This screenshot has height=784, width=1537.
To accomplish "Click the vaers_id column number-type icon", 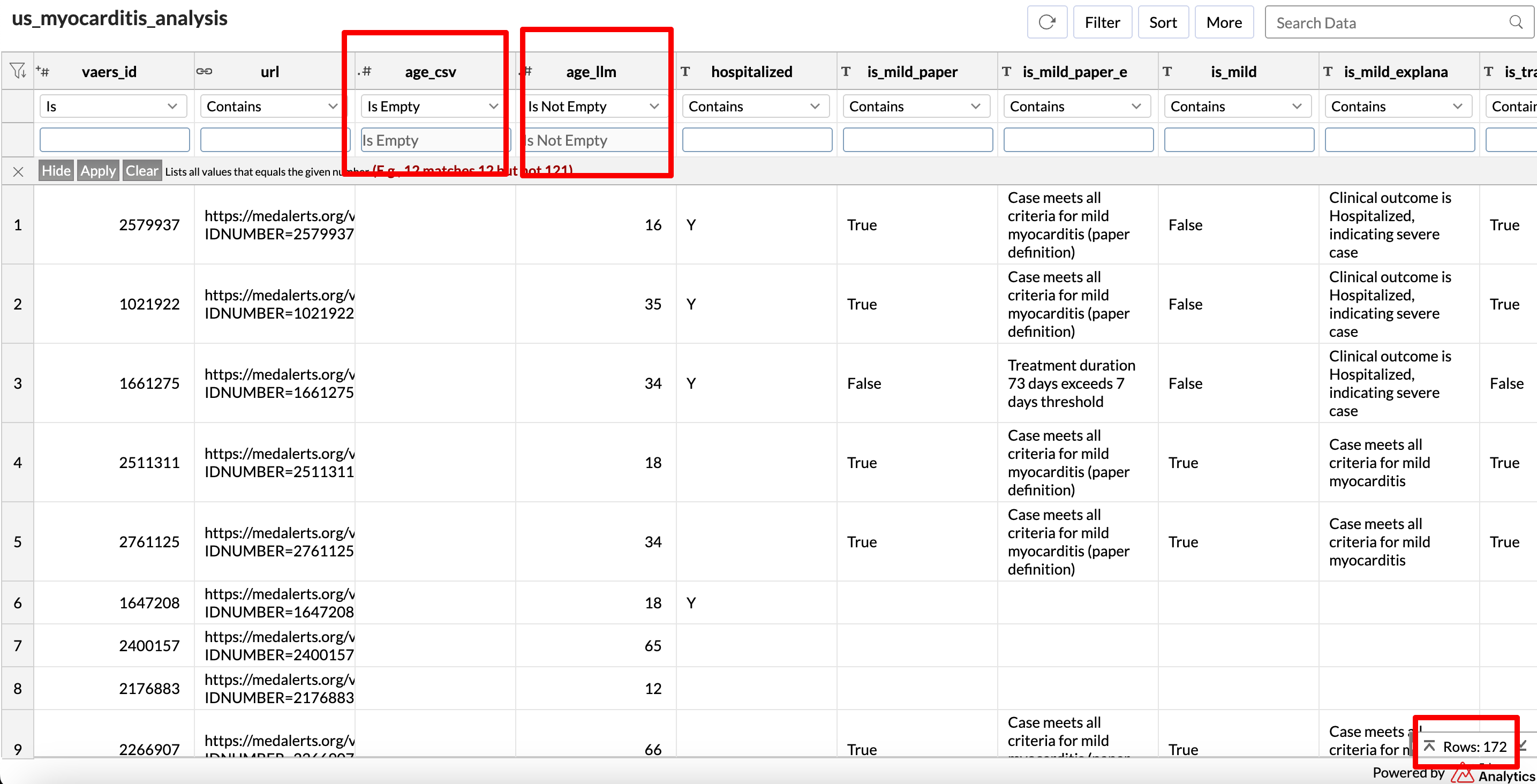I will (x=43, y=72).
